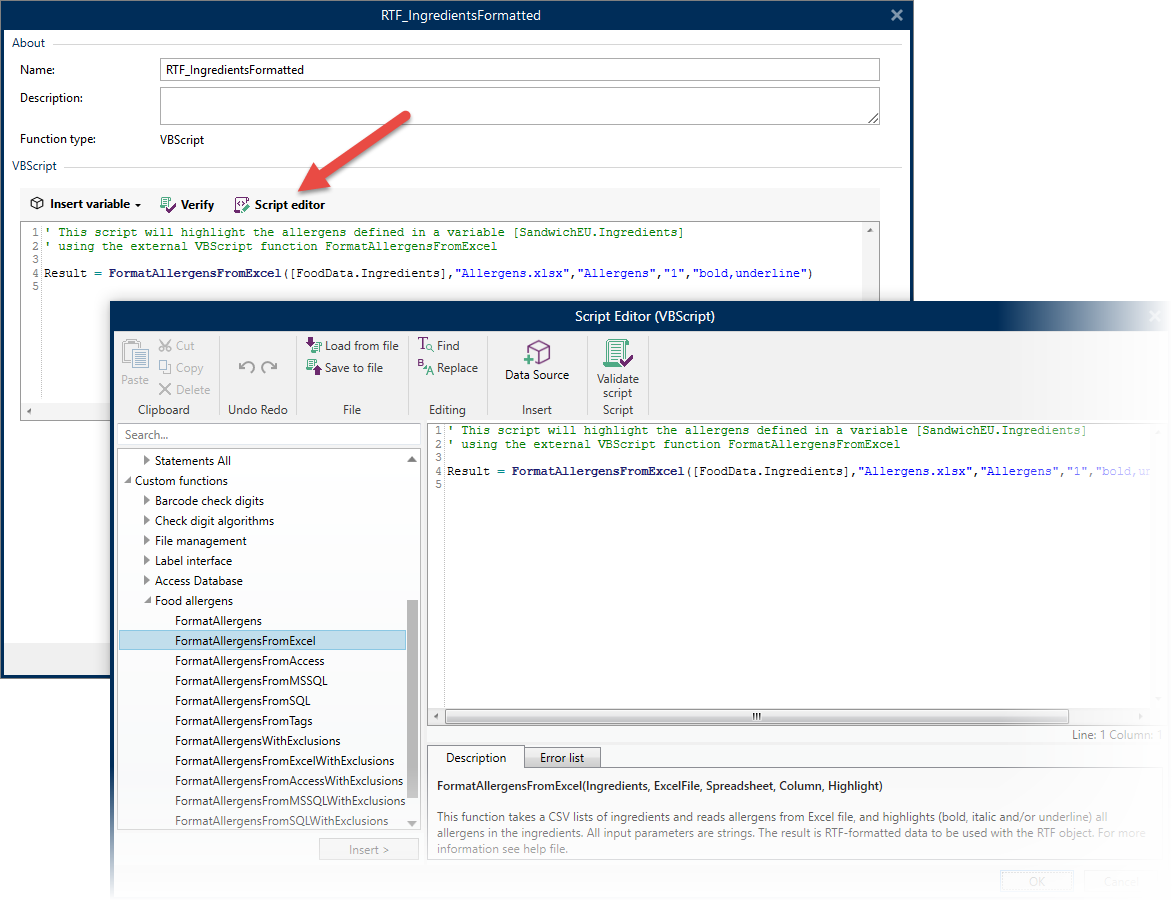Open the Script editor button
Viewport: 1172px width, 901px height.
coord(280,205)
